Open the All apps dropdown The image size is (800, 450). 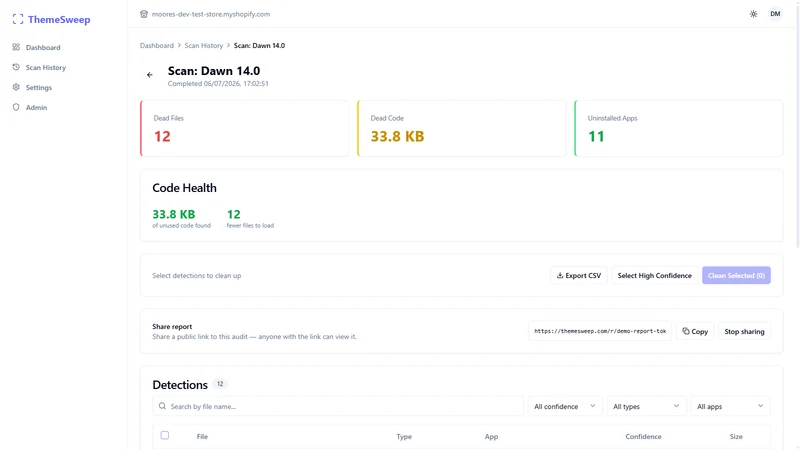click(730, 406)
